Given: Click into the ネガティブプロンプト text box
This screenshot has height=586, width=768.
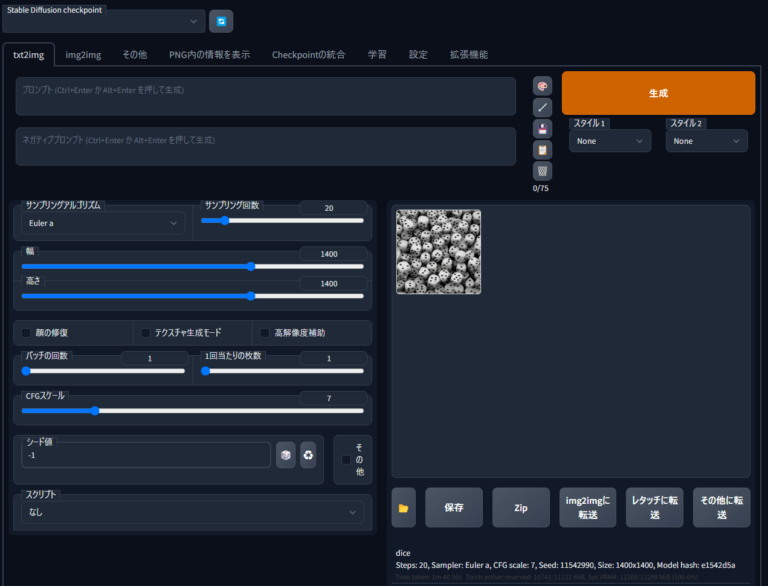Looking at the screenshot, I should pos(265,146).
